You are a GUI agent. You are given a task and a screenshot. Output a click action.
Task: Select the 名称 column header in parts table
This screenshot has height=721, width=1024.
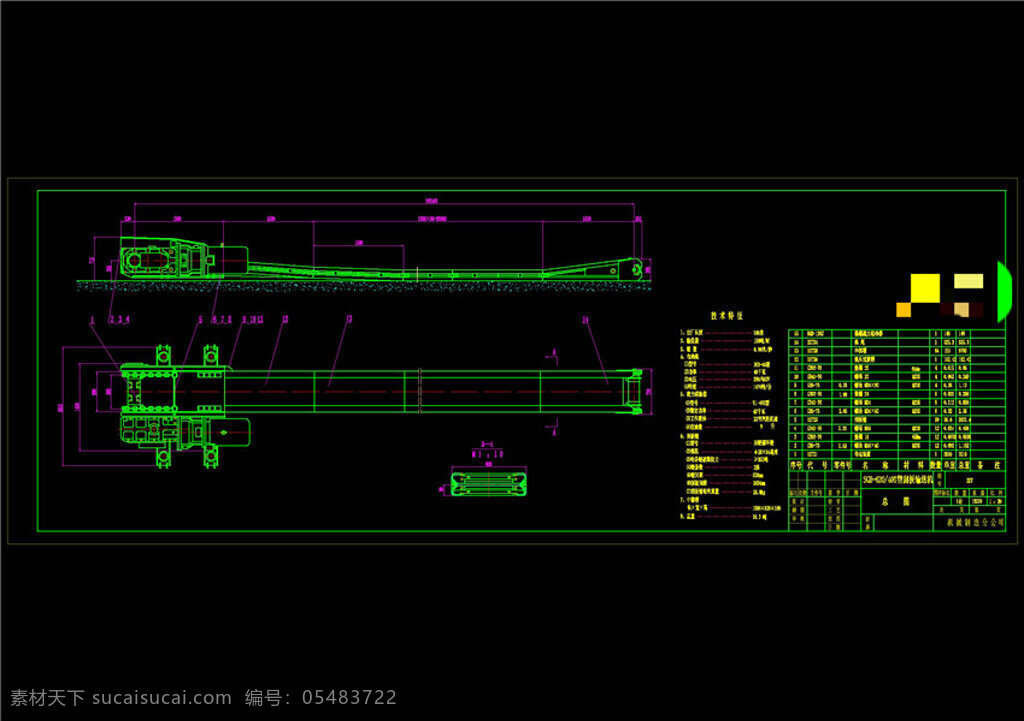pos(874,466)
